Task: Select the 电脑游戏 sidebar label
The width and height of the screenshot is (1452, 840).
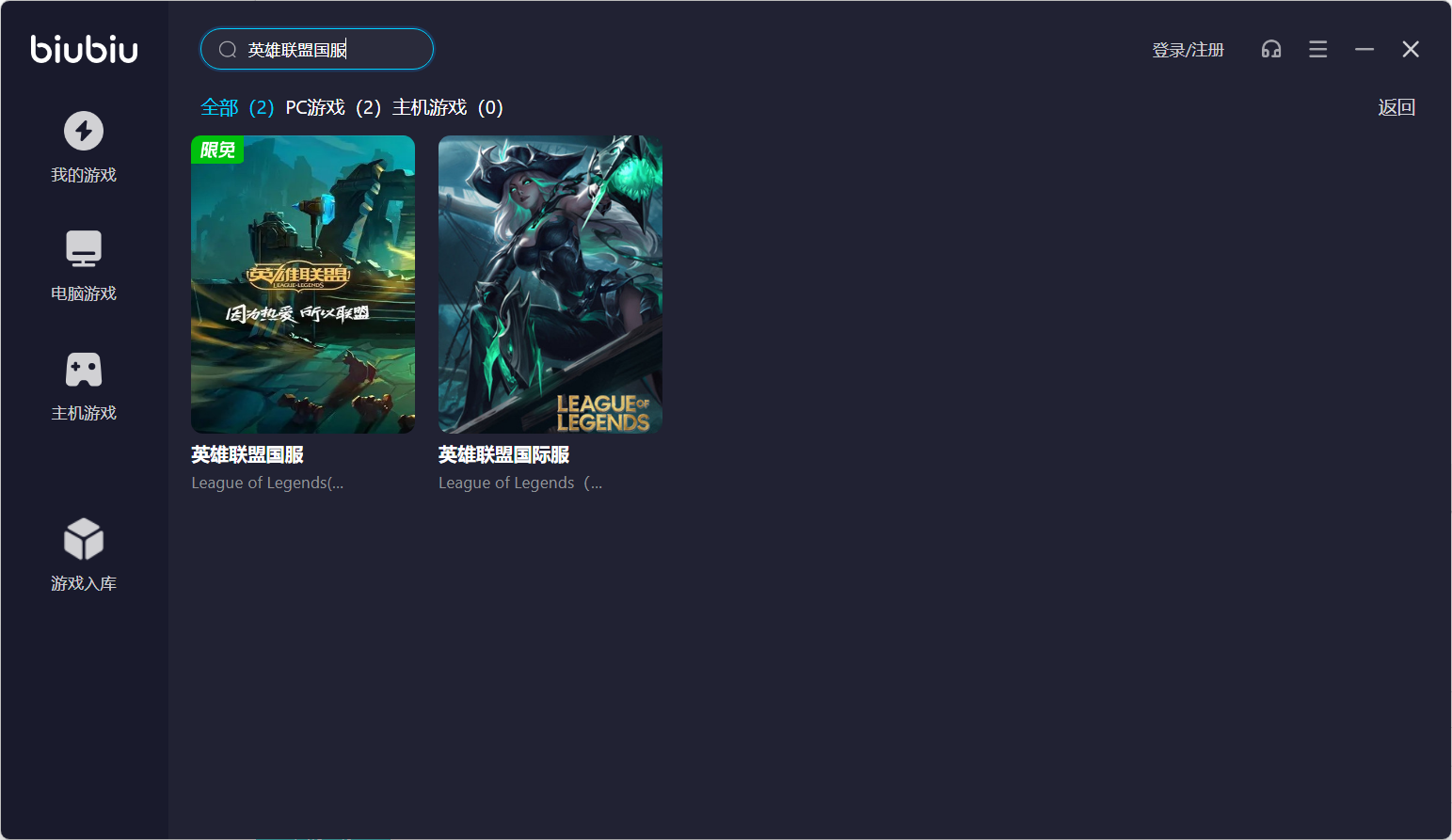Action: click(x=84, y=293)
